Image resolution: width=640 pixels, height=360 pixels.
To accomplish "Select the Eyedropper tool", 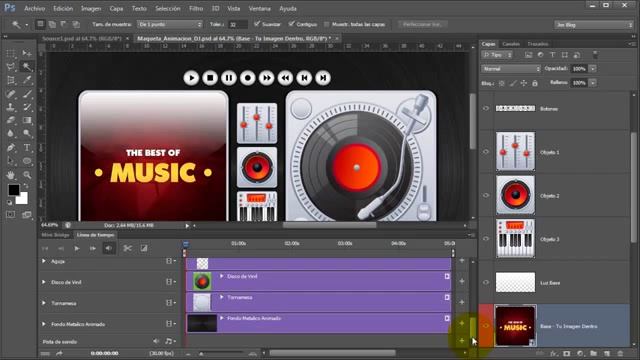I will [27, 80].
